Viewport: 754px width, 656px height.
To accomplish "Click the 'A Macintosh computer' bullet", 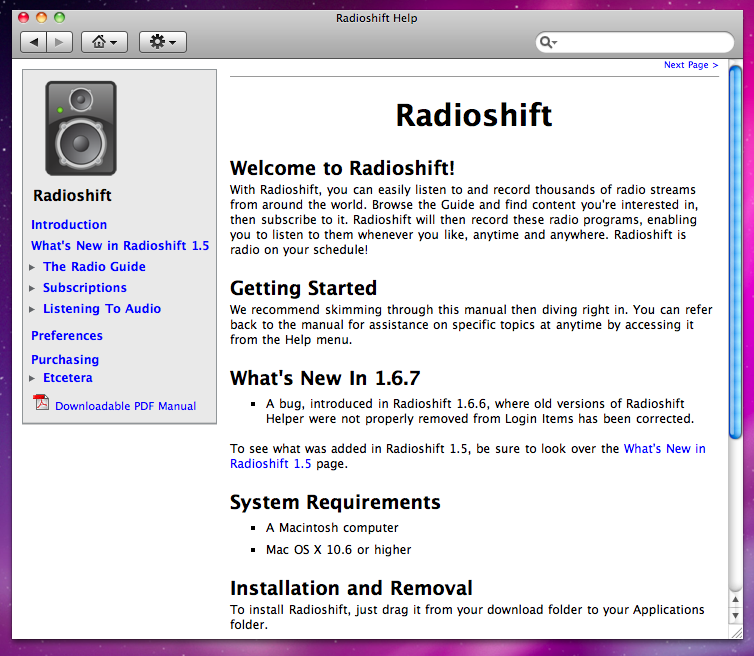I will pyautogui.click(x=332, y=528).
